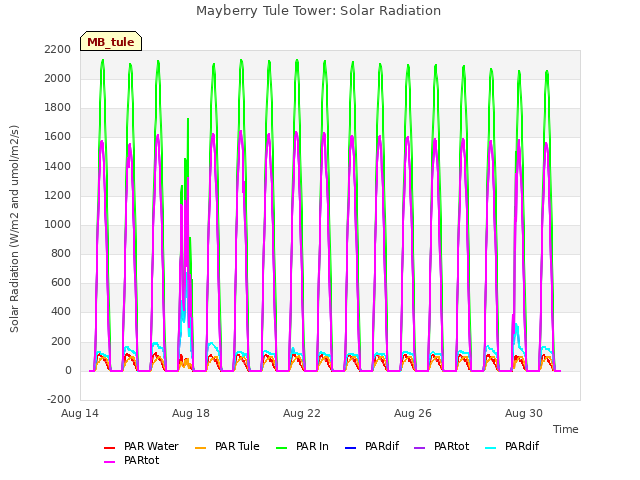Click the MB_tule annotation box
Screen dimensions: 640x480
coord(111,41)
